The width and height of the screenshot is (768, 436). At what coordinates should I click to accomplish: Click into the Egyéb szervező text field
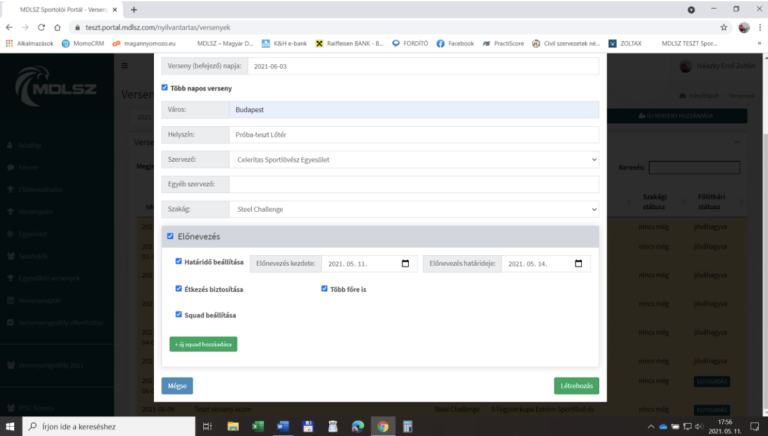click(x=413, y=185)
